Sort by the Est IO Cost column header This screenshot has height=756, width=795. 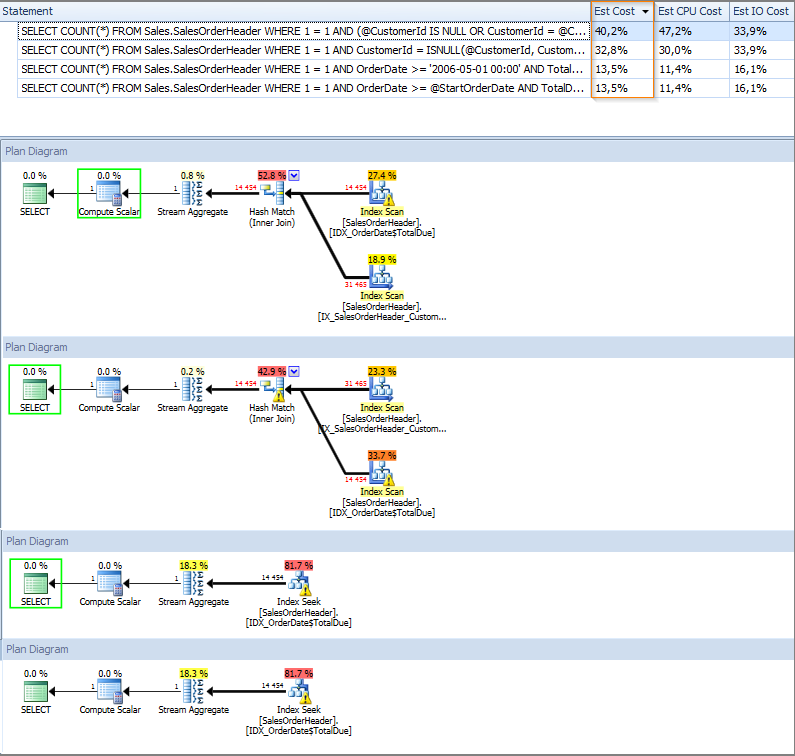[x=762, y=11]
